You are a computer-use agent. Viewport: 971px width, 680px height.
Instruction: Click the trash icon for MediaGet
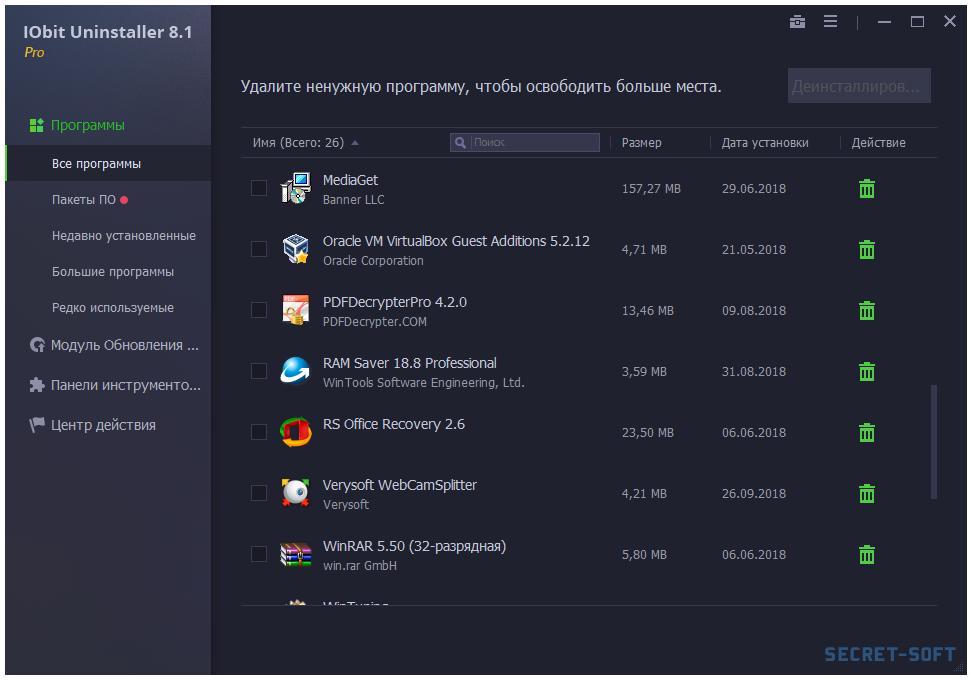coord(867,189)
